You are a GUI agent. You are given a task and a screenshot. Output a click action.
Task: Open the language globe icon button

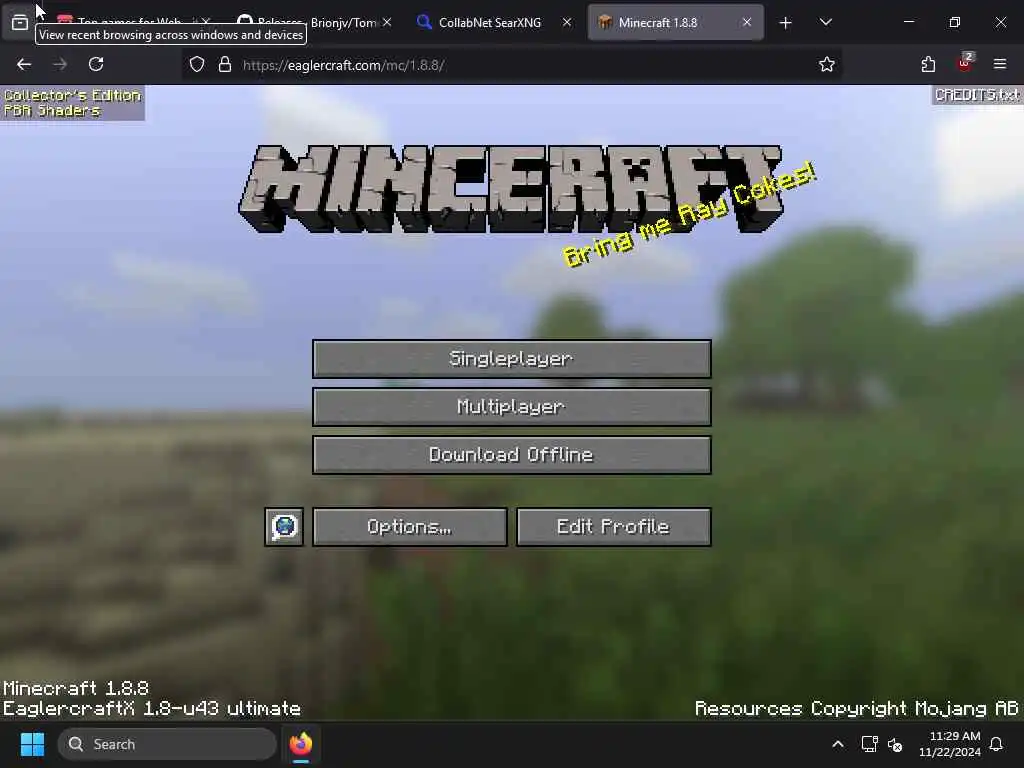click(x=284, y=526)
